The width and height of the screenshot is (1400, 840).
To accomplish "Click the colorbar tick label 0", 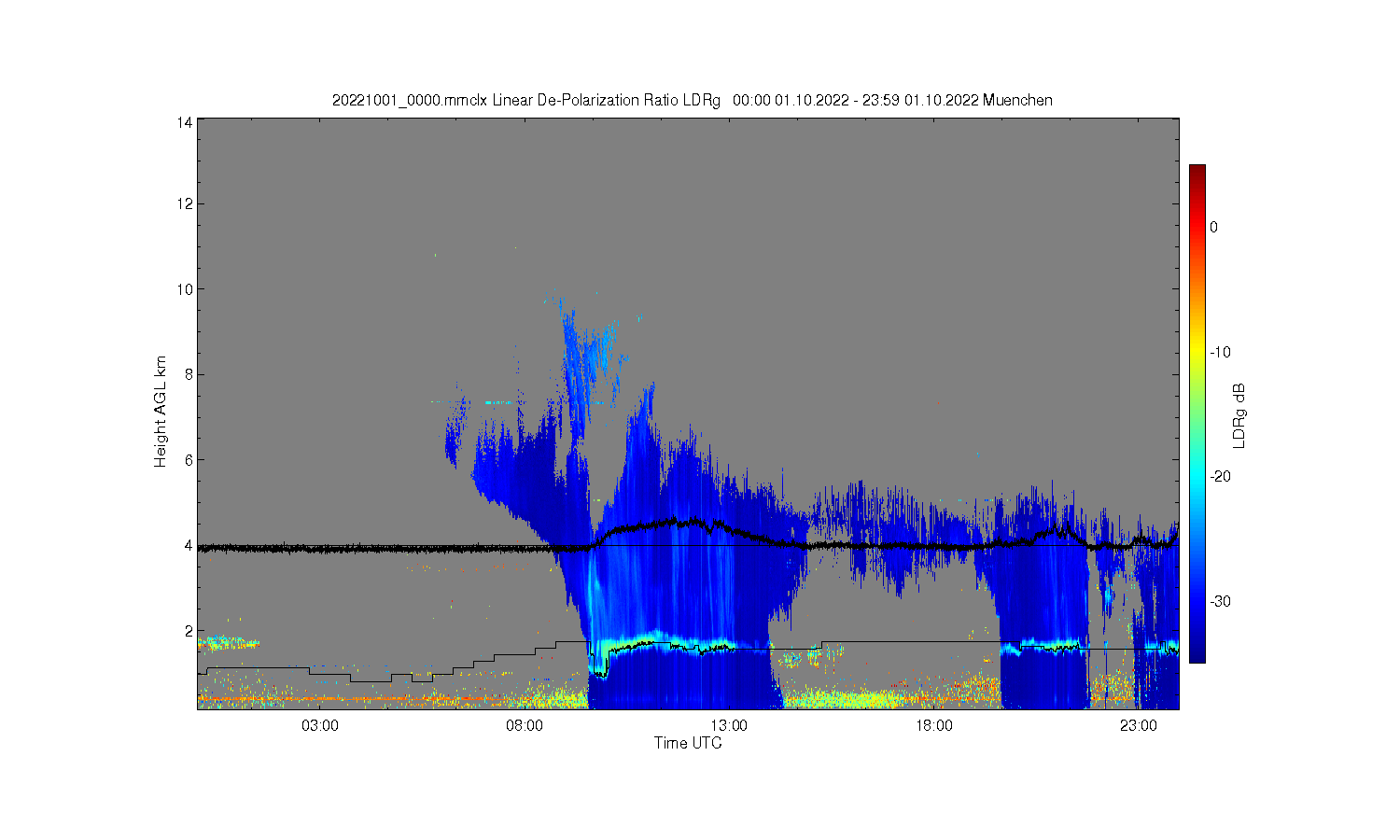I will pos(1213,227).
